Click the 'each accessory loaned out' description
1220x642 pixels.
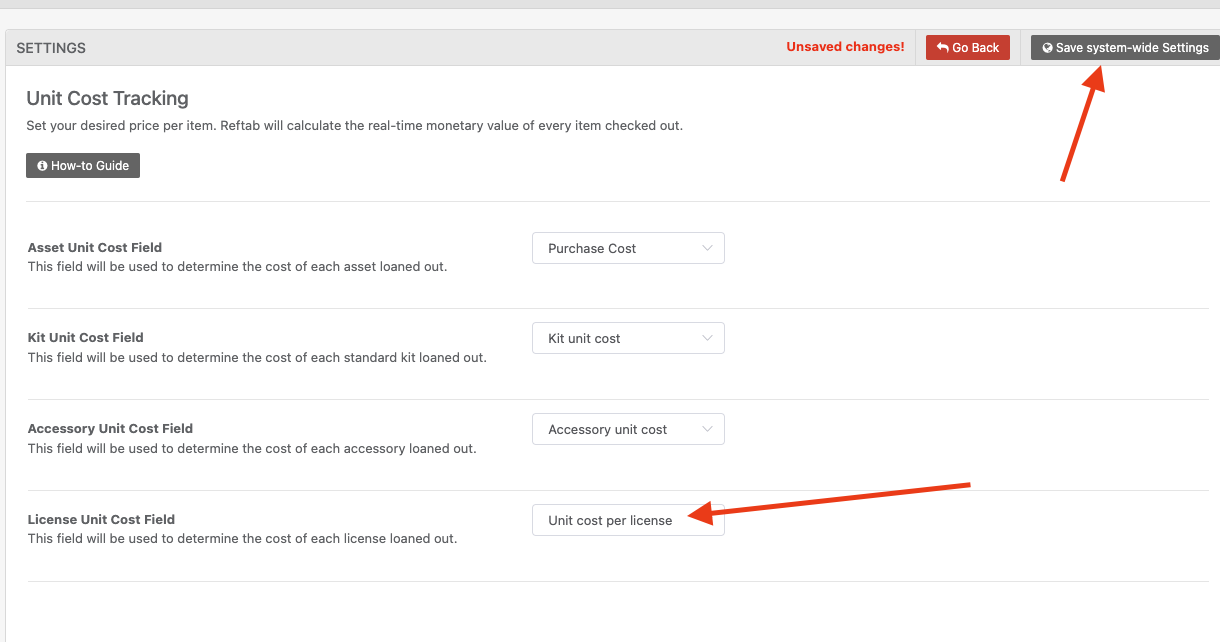(x=252, y=448)
